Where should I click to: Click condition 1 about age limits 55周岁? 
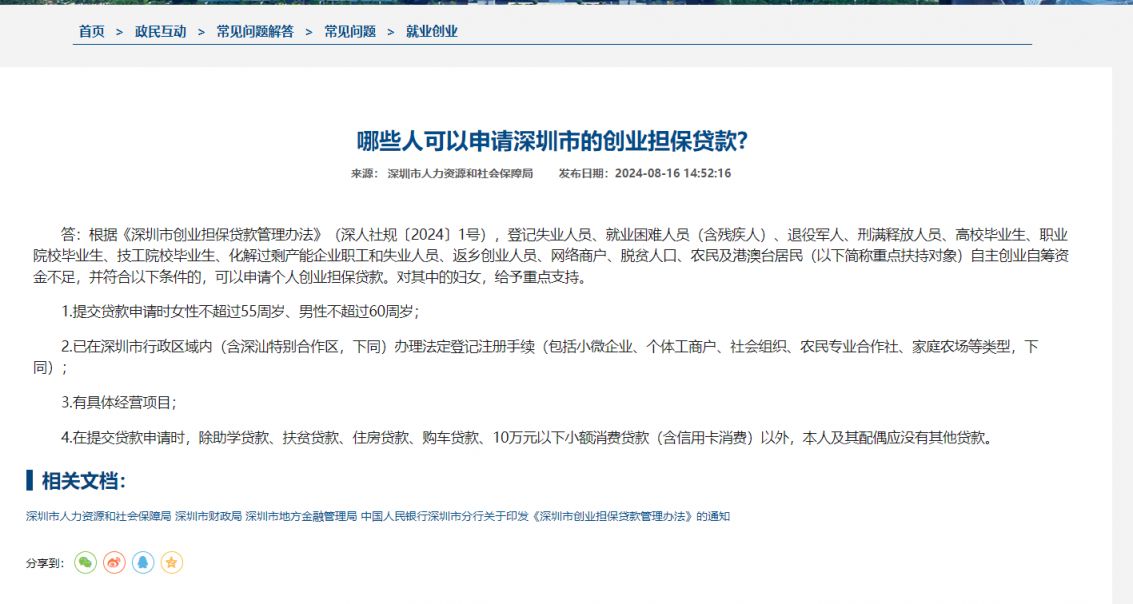tap(241, 311)
